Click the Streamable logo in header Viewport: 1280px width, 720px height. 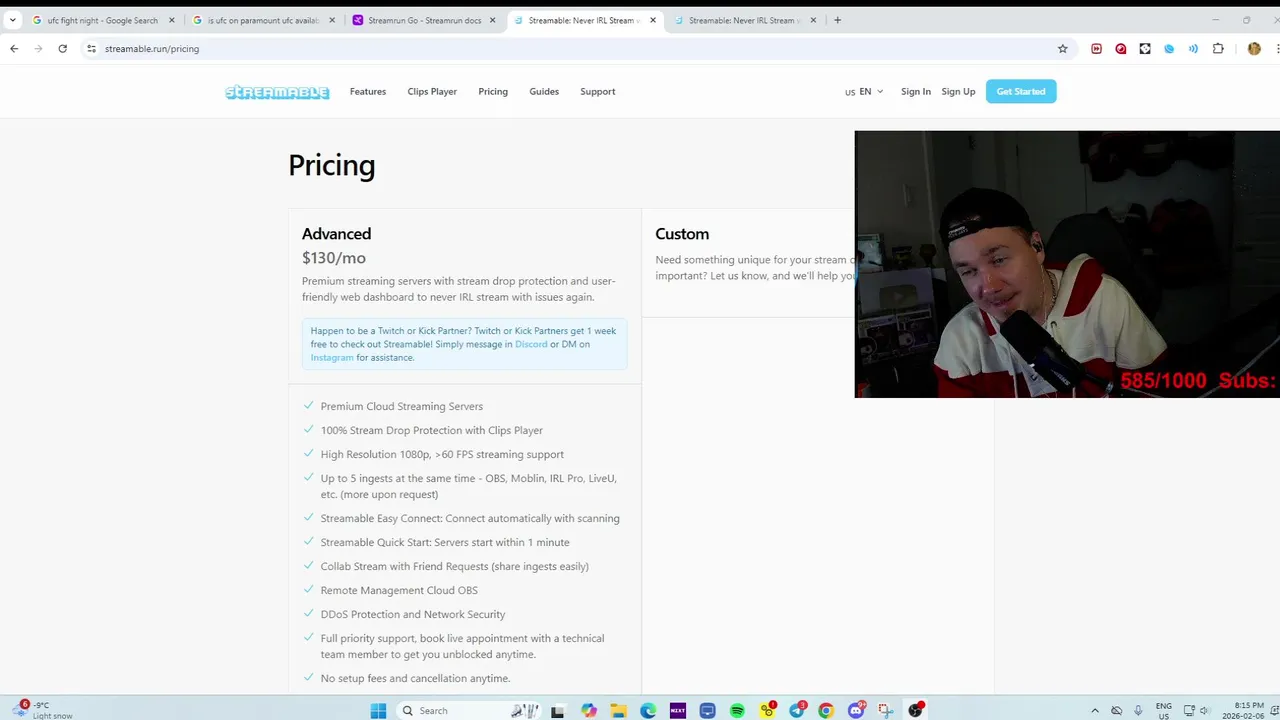coord(277,92)
